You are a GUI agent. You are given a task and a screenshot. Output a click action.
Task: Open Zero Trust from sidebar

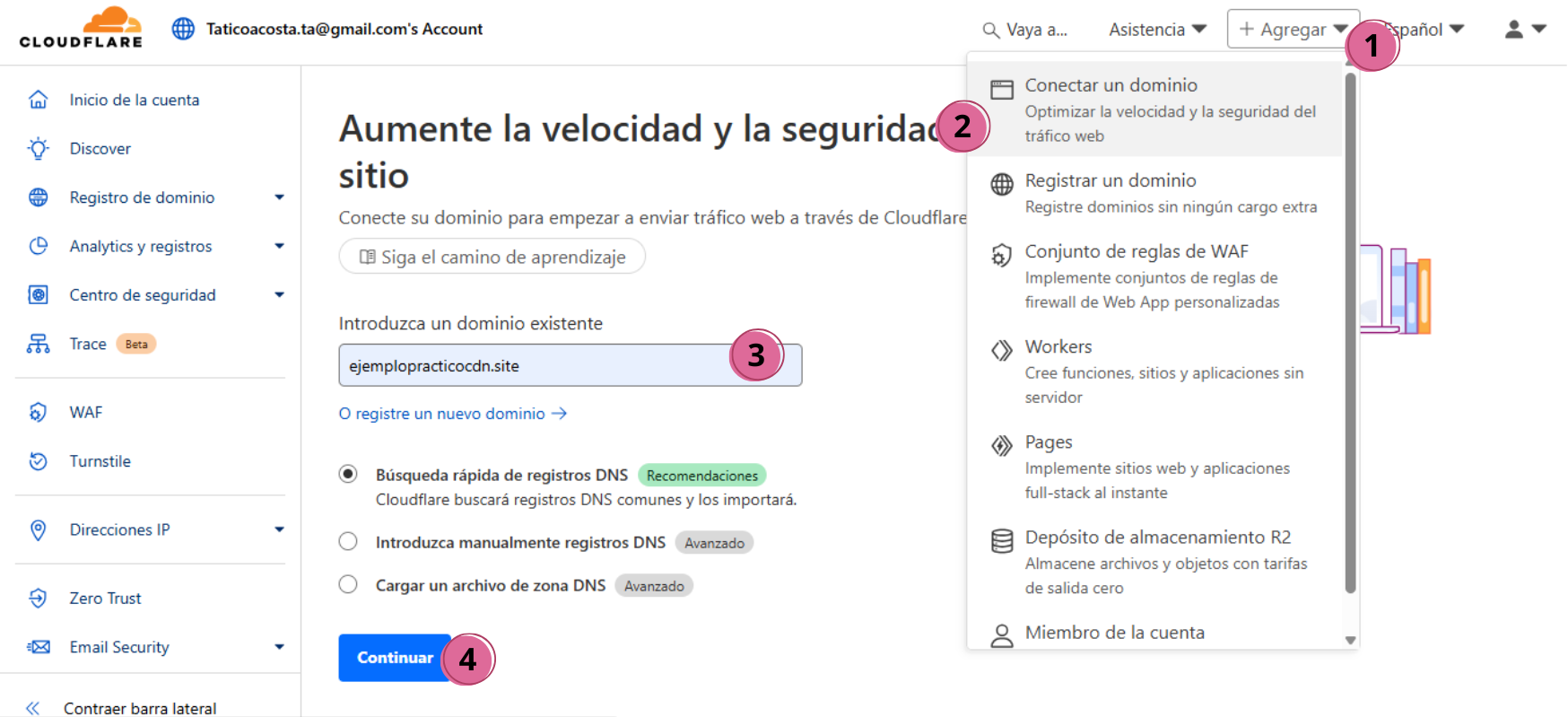(106, 598)
